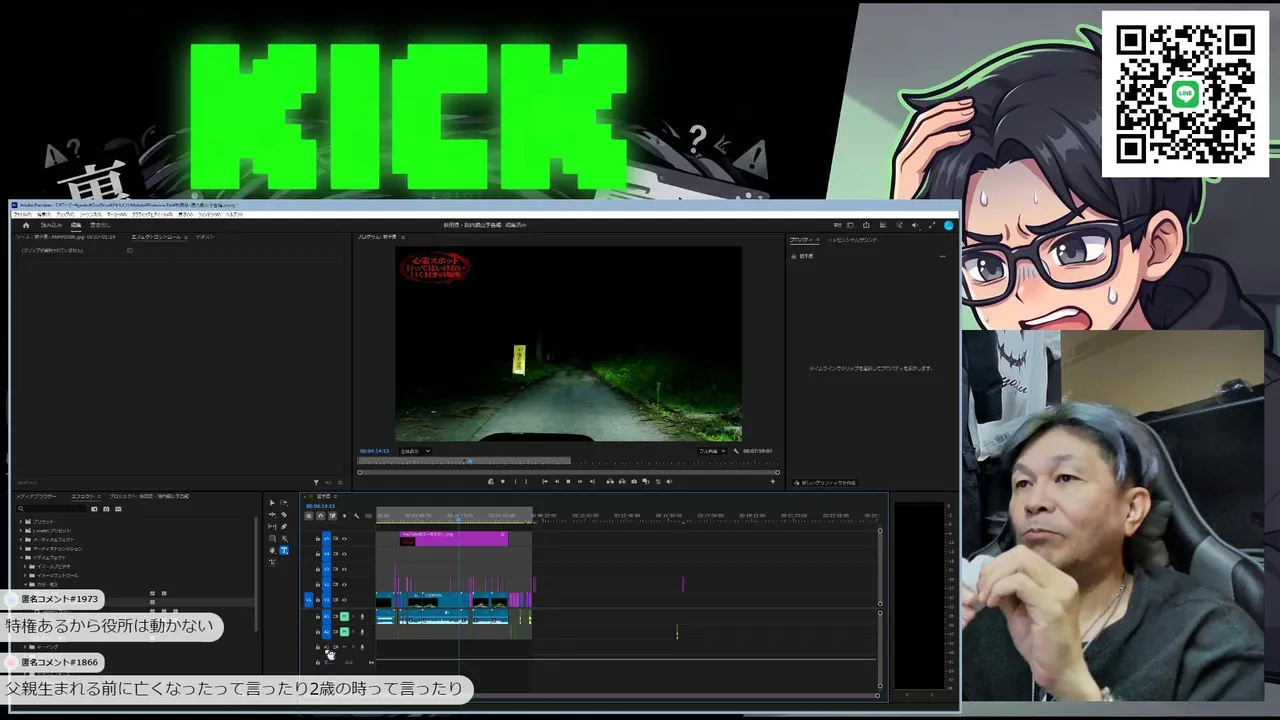1280x720 pixels.
Task: Select the Hand tool
Action: click(x=272, y=551)
